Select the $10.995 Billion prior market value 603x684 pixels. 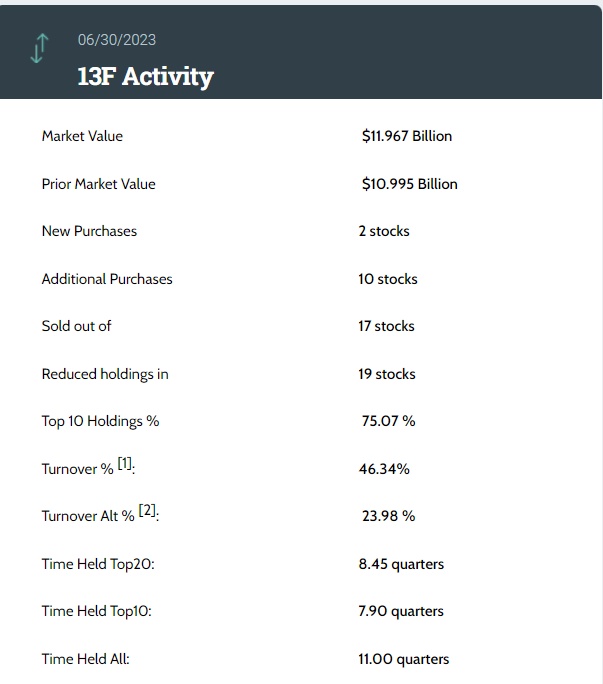coord(409,184)
